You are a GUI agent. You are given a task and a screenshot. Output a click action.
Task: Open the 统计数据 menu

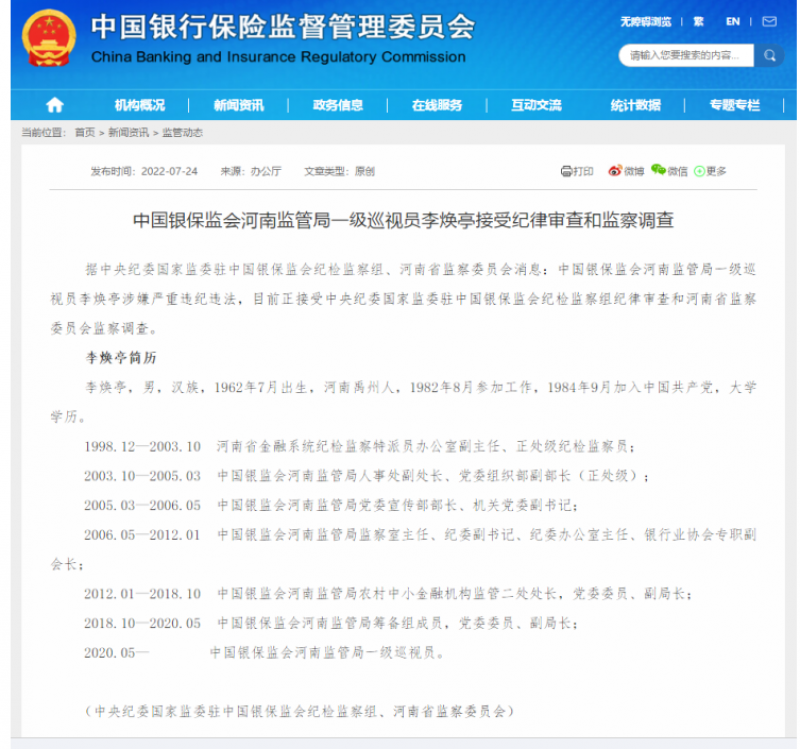click(x=636, y=105)
